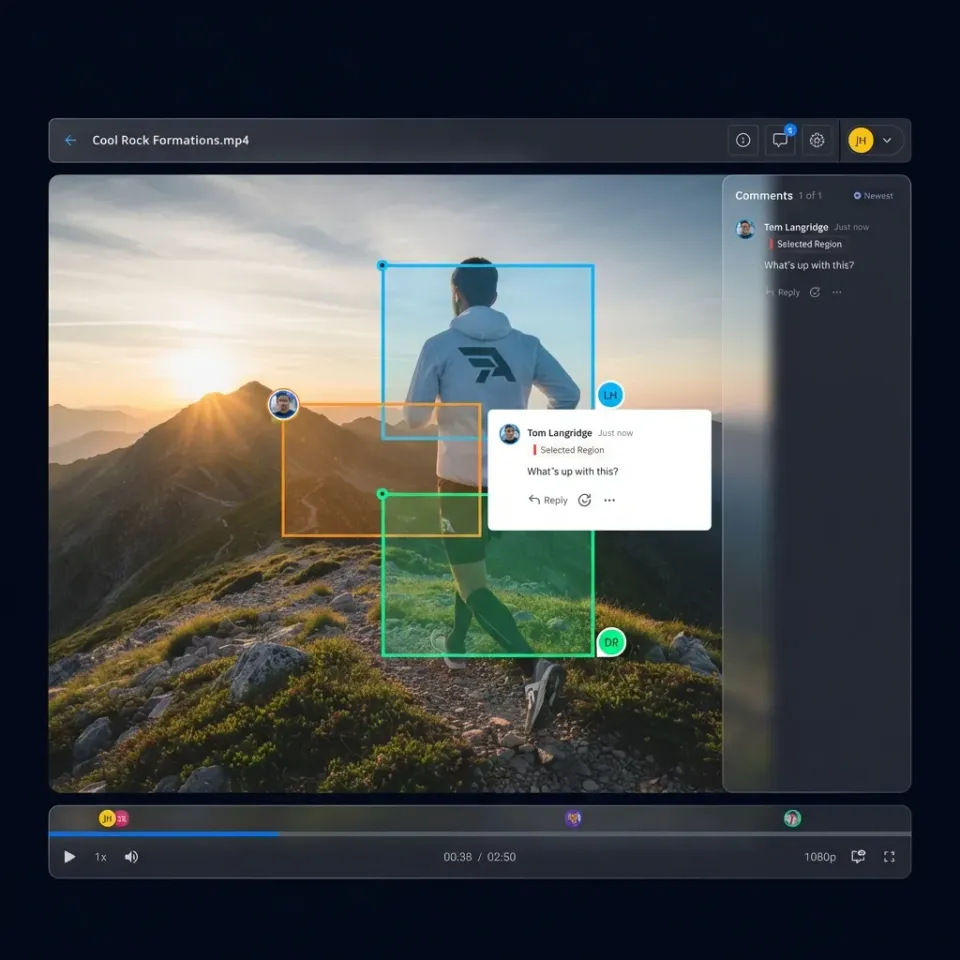This screenshot has height=960, width=960.
Task: Click the refresh icon on Tom Langridge's comment
Action: 584,500
